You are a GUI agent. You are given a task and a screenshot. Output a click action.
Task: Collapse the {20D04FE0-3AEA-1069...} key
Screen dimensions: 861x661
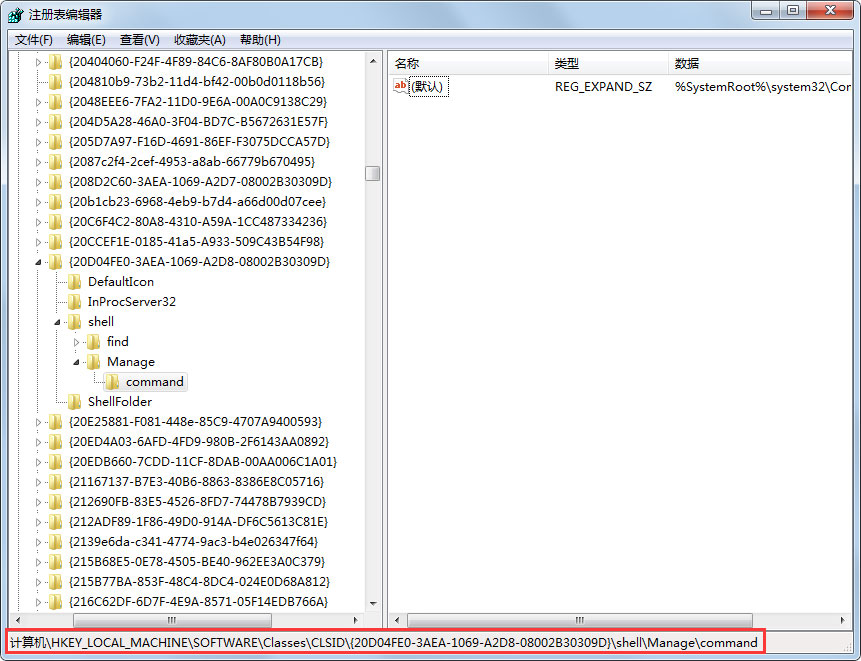pyautogui.click(x=38, y=261)
